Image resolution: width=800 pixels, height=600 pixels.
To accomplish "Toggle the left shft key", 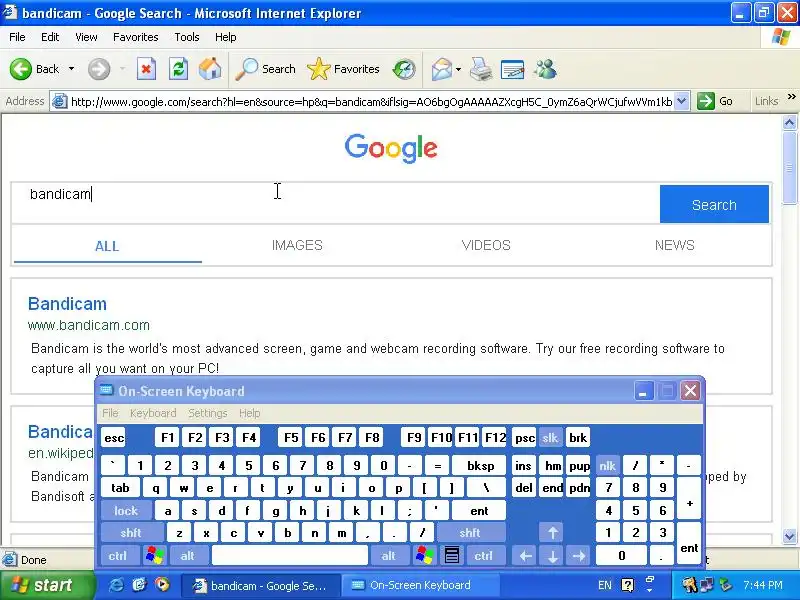I will tap(131, 533).
